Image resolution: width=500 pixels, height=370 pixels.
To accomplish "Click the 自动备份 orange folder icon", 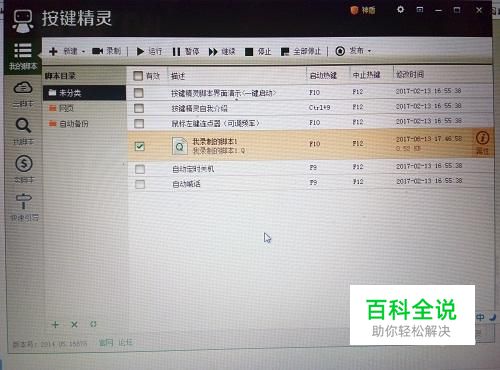I will pyautogui.click(x=52, y=123).
